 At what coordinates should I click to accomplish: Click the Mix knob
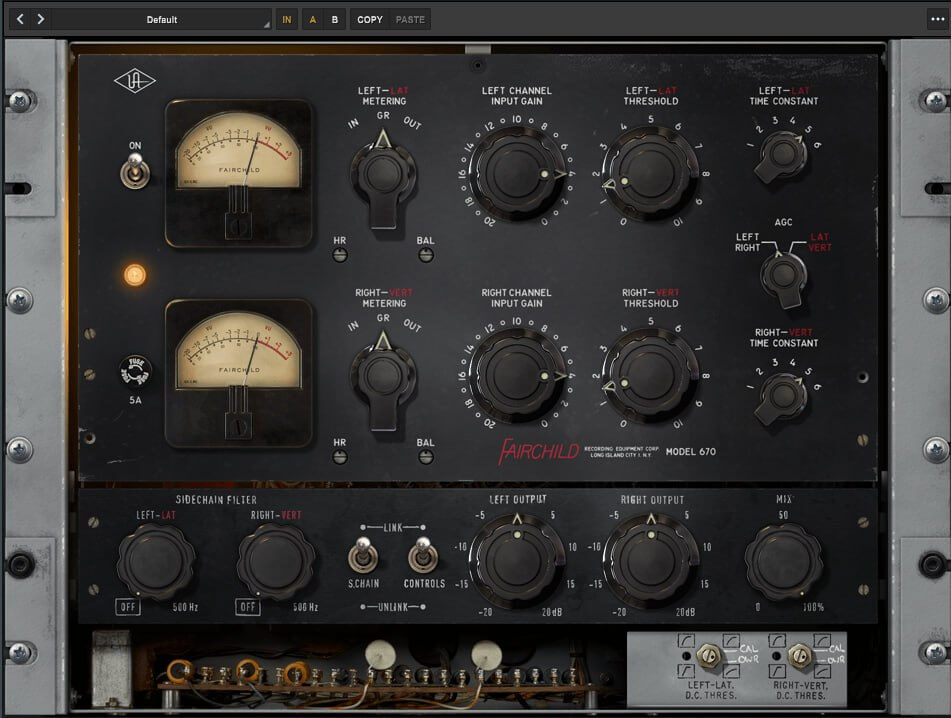[784, 560]
